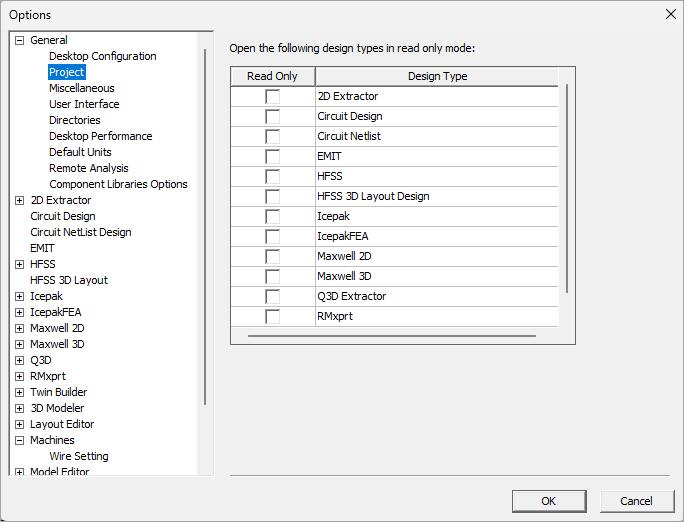Expand the Q3D tree node
Screen dimensions: 684x522
click(x=19, y=361)
